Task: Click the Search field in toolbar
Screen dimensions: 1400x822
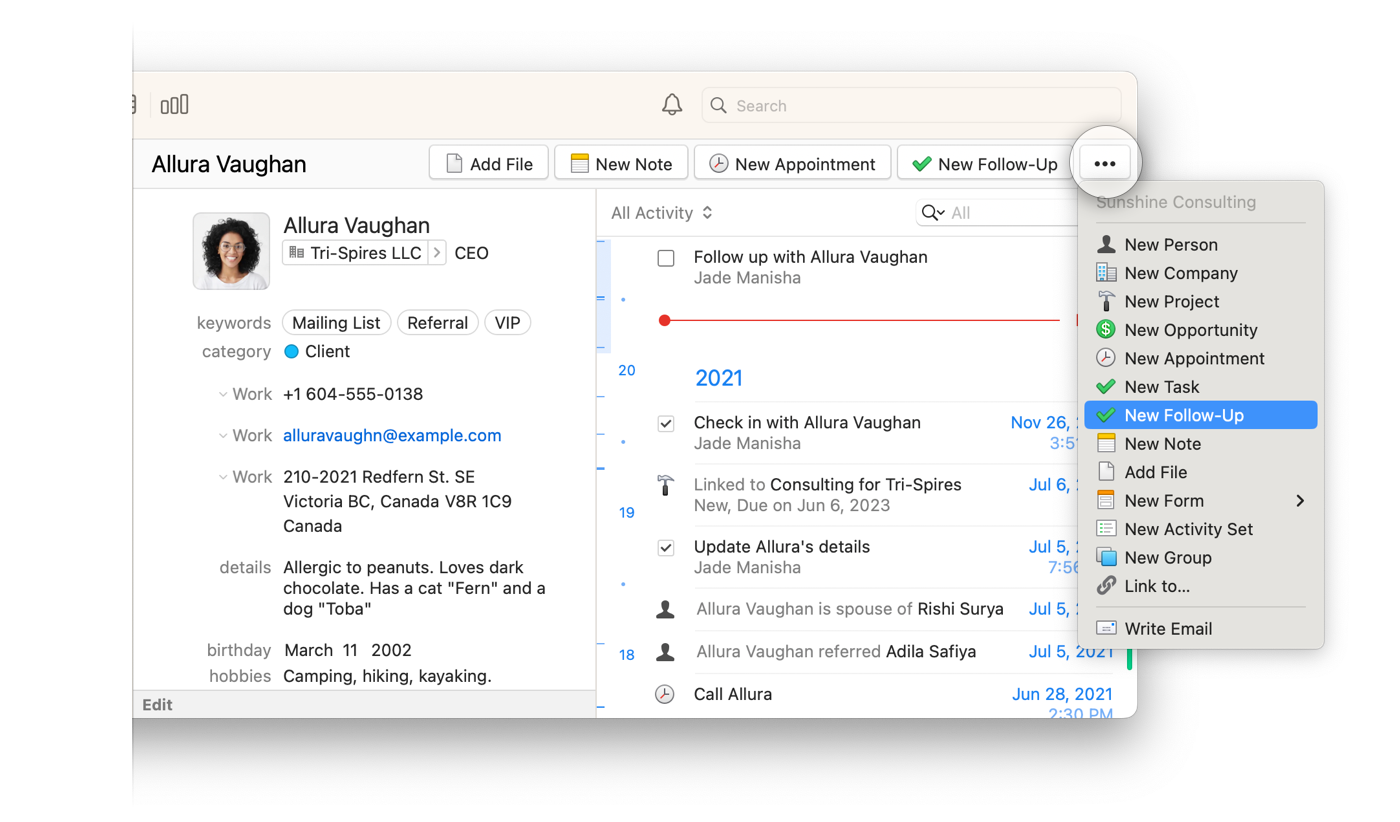Action: [912, 105]
